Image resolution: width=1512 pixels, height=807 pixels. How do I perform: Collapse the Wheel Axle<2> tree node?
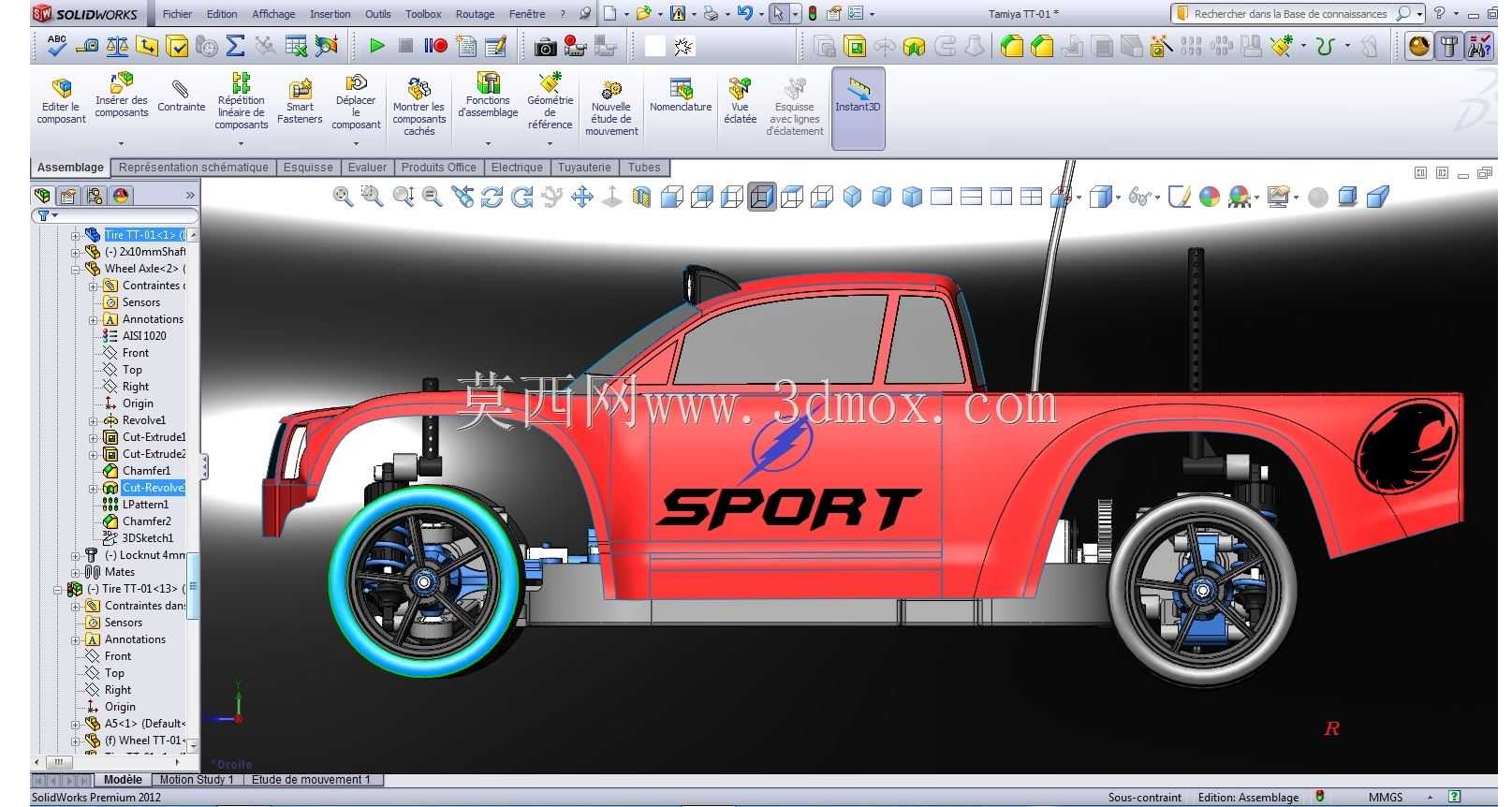pos(76,269)
